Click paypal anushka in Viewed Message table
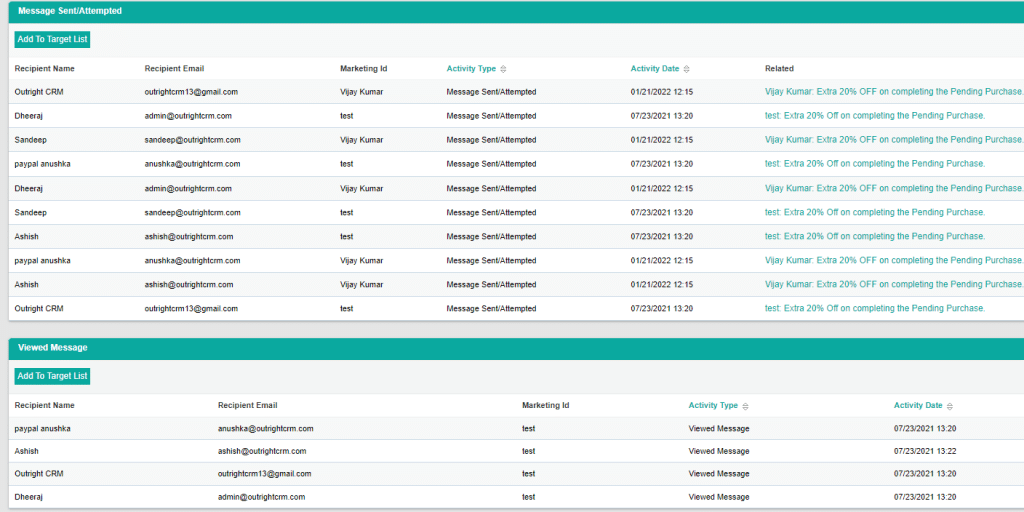This screenshot has height=512, width=1024. 42,429
